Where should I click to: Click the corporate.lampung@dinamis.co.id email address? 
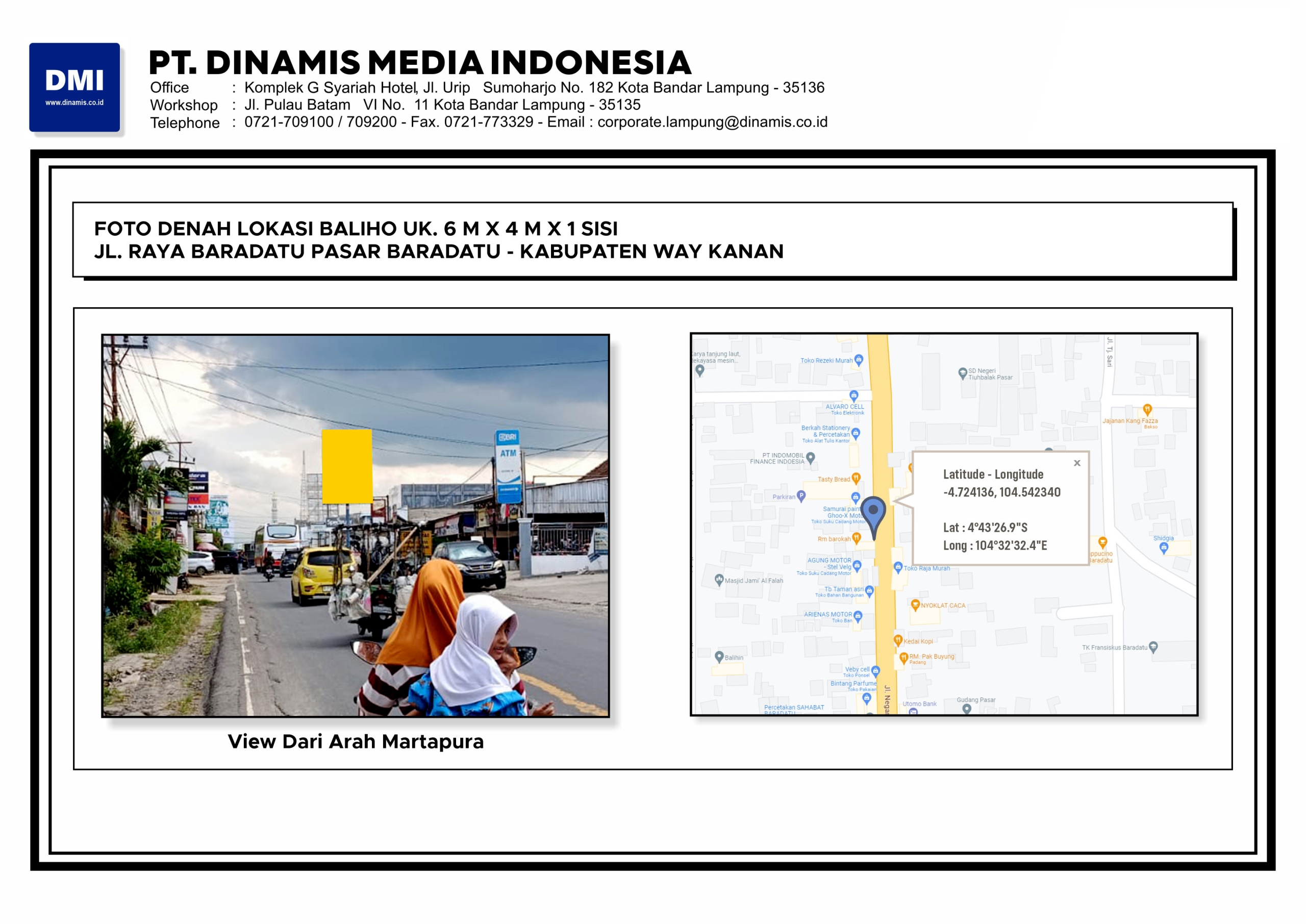click(712, 122)
